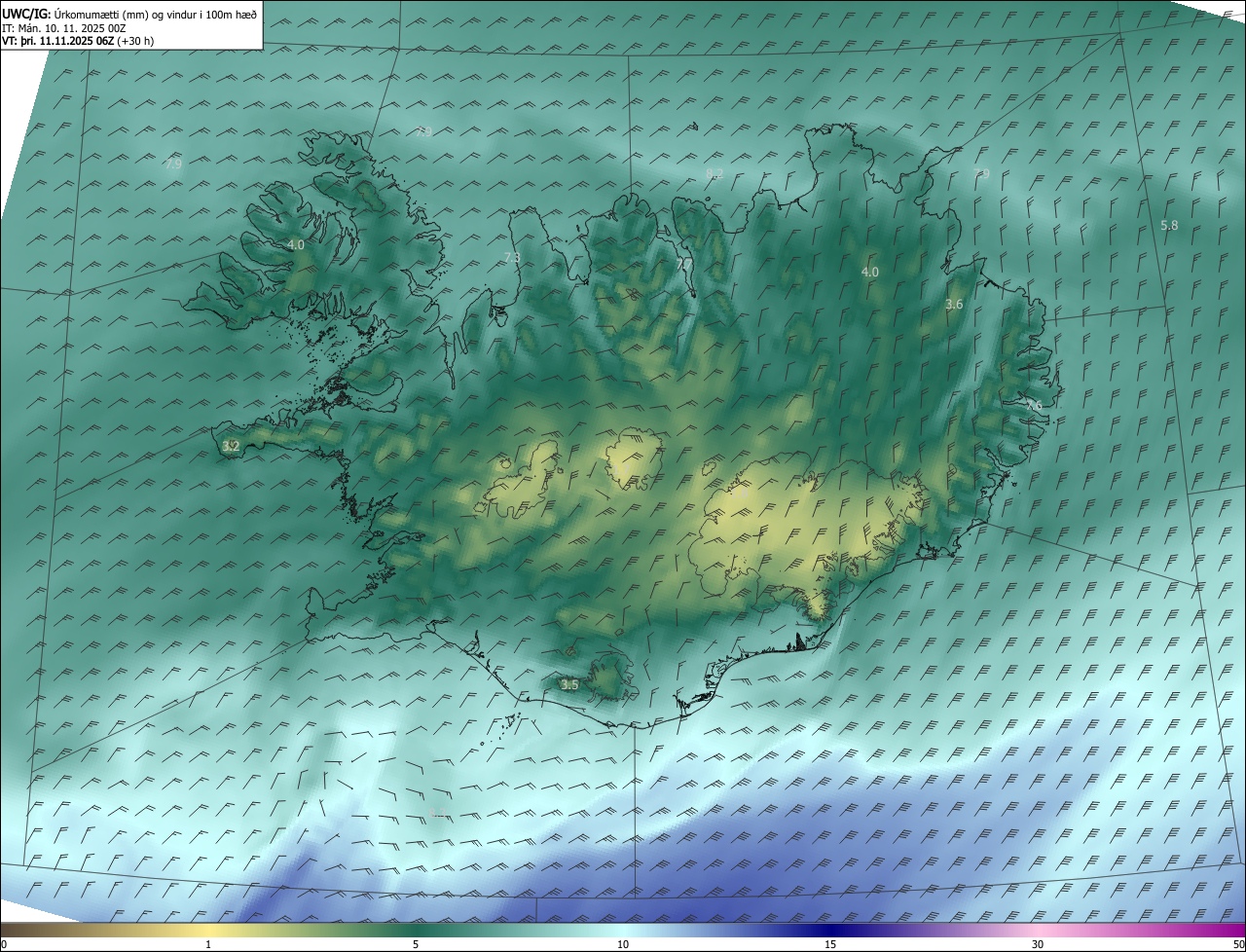1246x952 pixels.
Task: Click the 3.5 value near the south coast
Action: pyautogui.click(x=569, y=684)
